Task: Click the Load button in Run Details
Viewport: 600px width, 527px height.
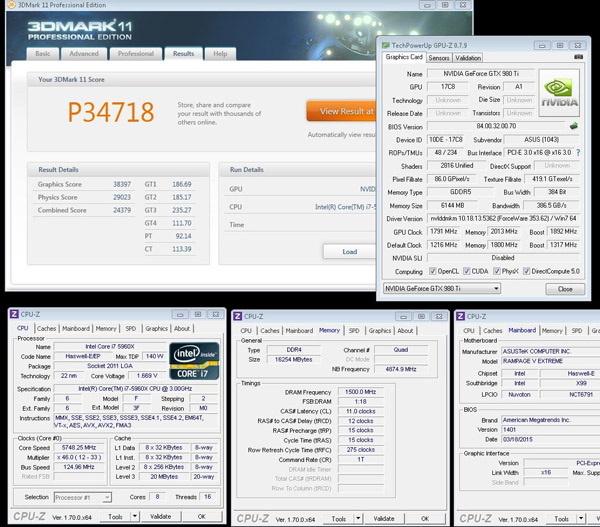Action: 350,251
